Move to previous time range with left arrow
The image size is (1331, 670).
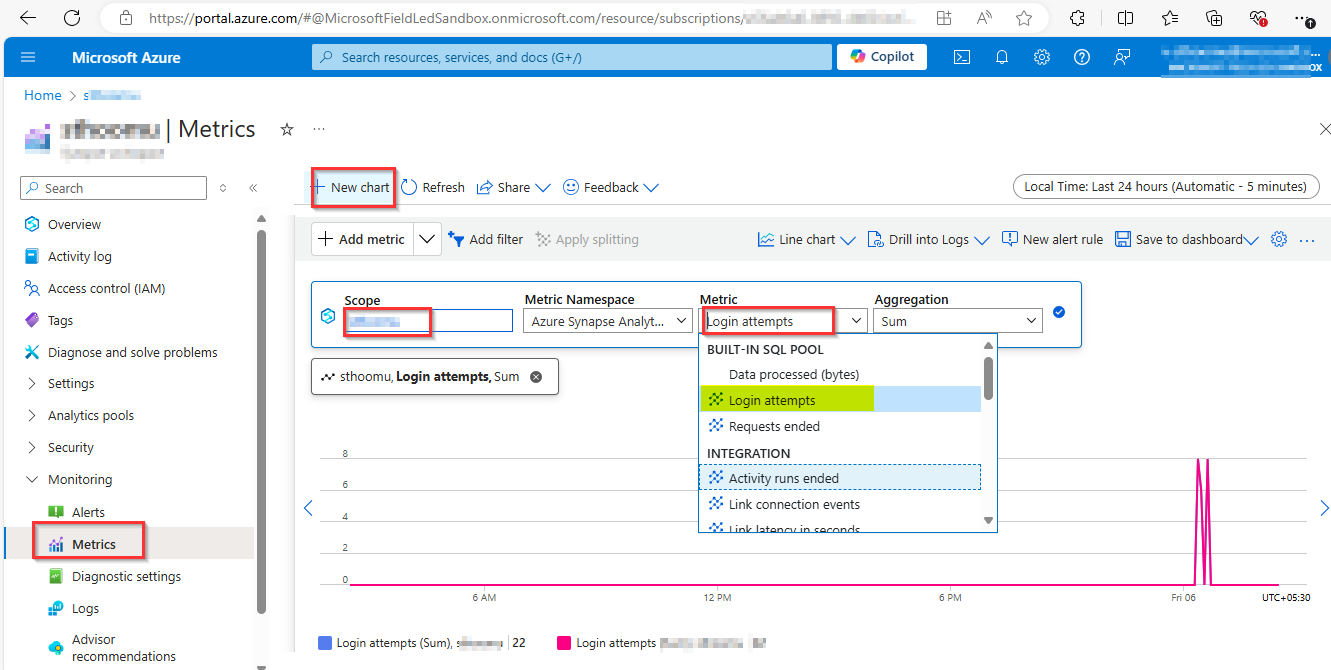click(308, 509)
